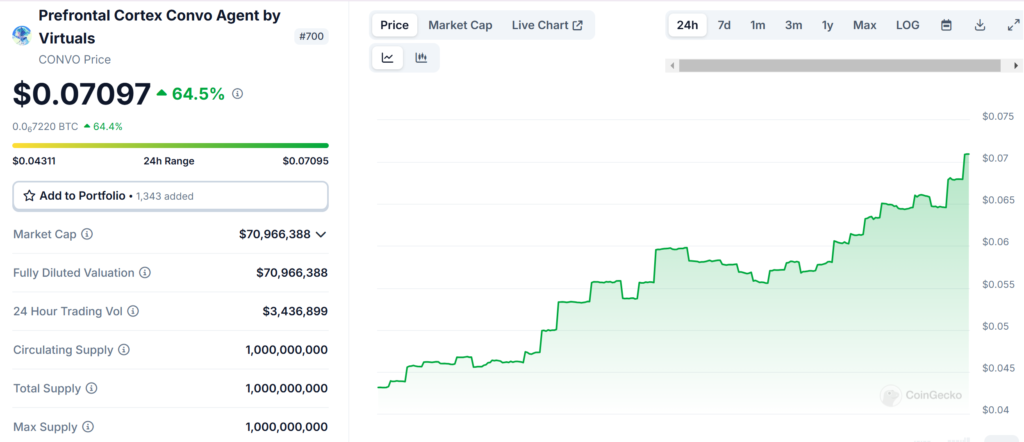Open the Live Chart external link

point(547,25)
